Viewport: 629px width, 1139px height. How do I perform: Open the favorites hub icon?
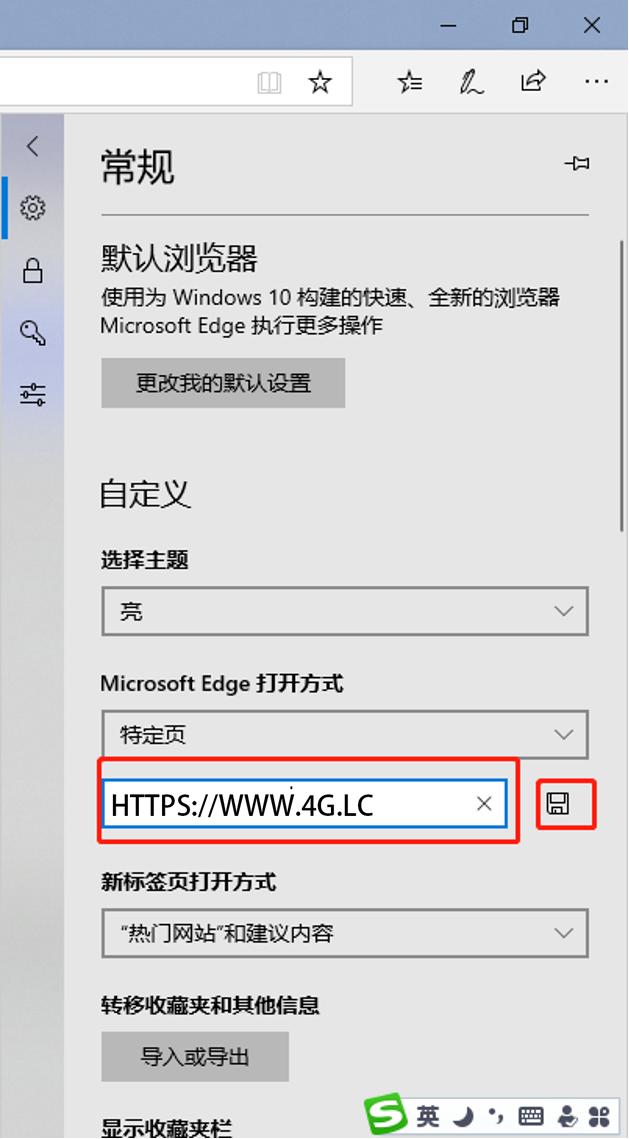(x=410, y=82)
